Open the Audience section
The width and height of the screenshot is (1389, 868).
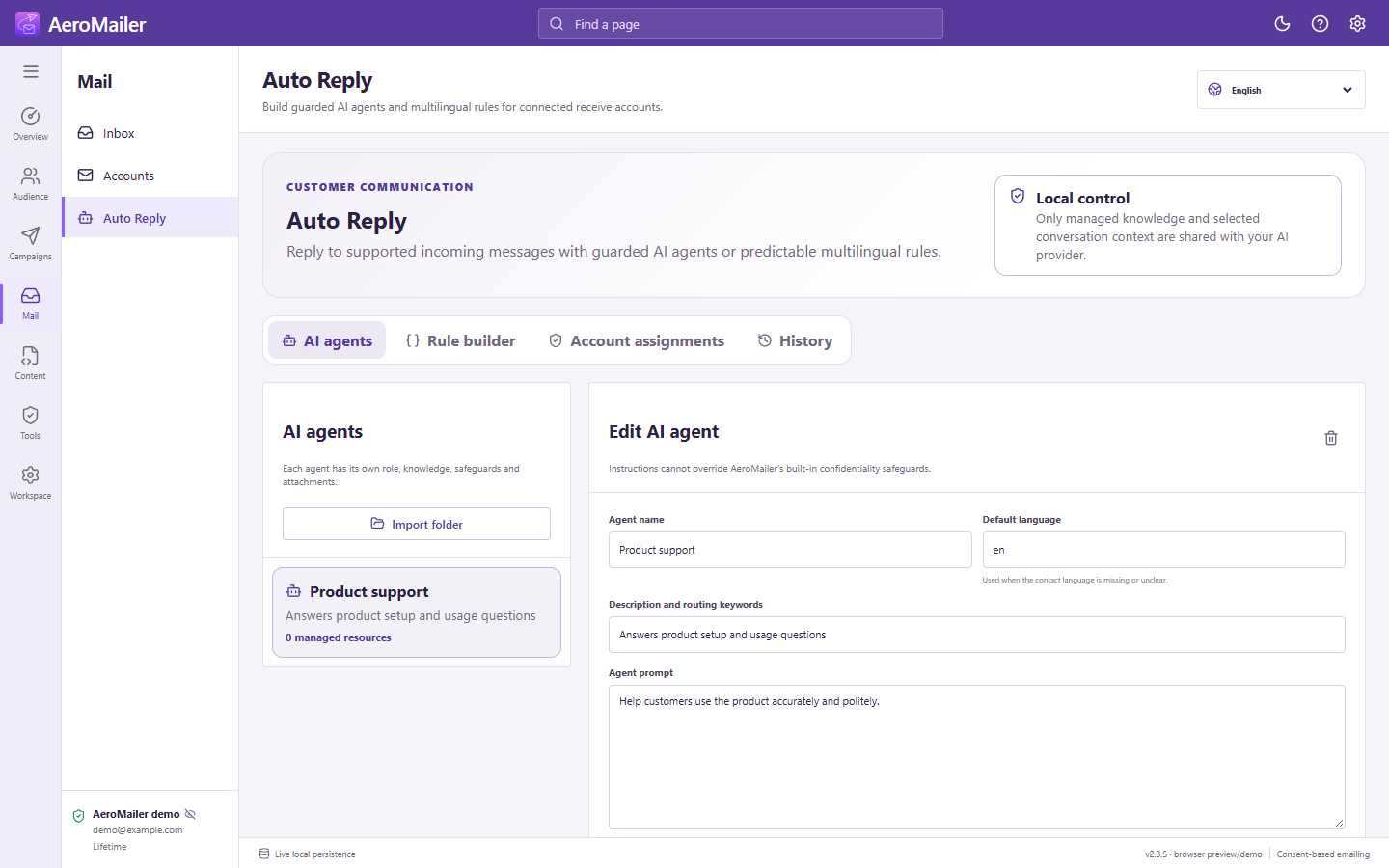click(x=31, y=183)
